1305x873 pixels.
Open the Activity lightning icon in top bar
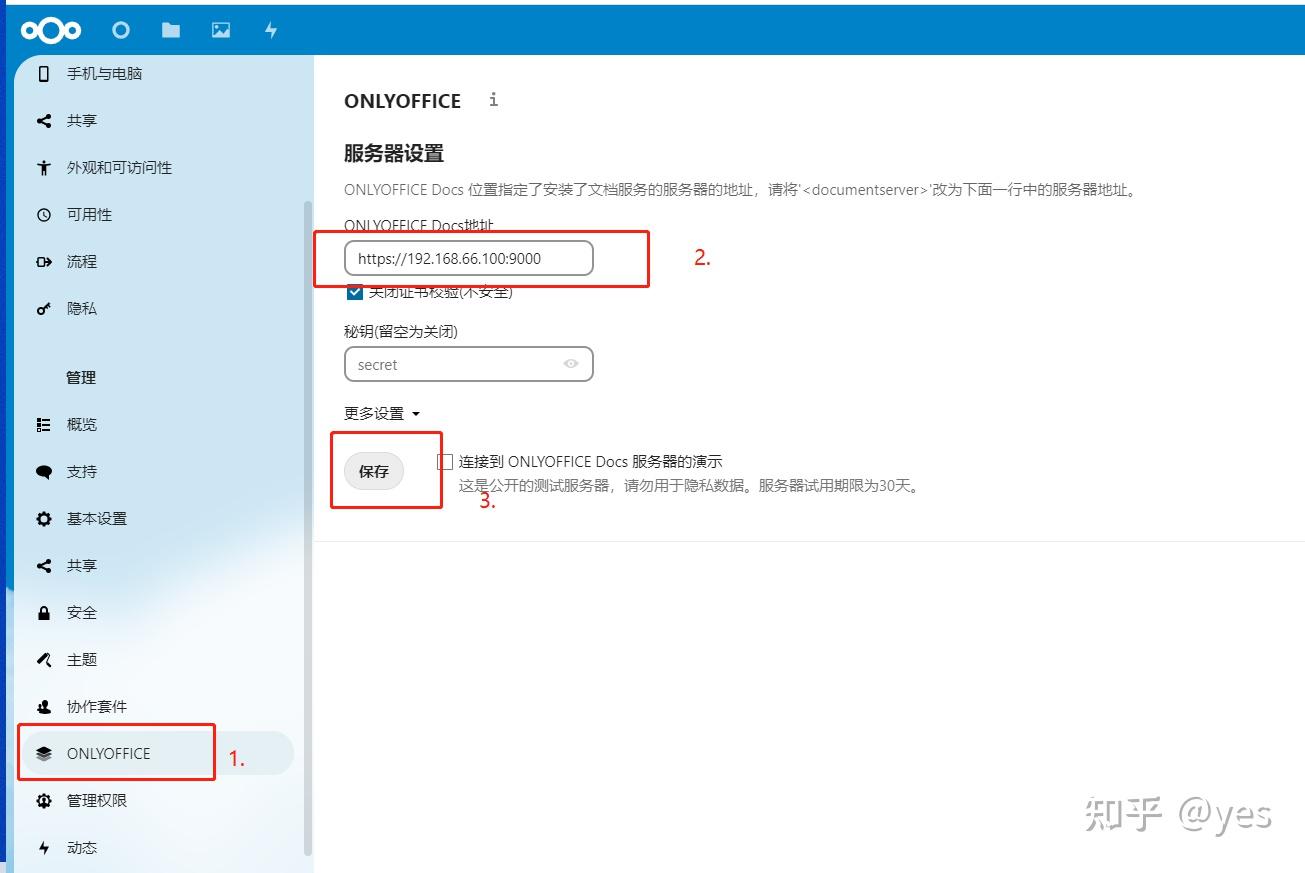point(270,30)
